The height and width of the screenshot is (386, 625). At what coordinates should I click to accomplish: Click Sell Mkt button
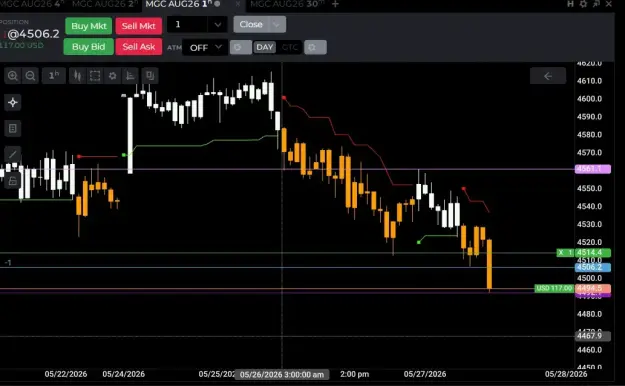[x=139, y=26]
